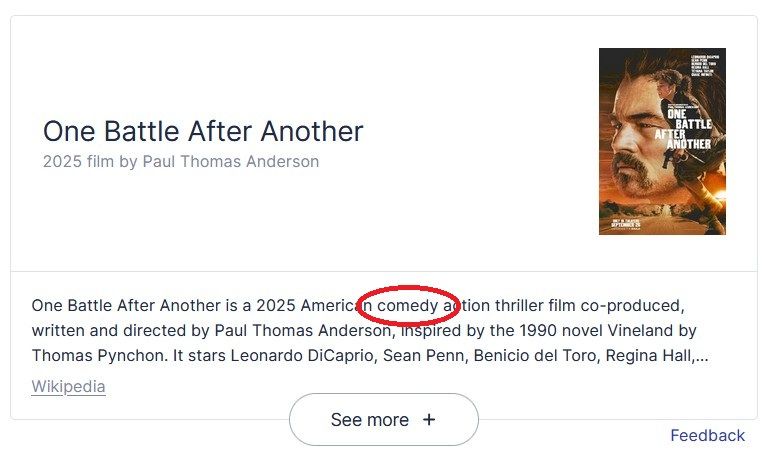
Task: Open the Wikipedia source link
Action: click(x=68, y=387)
